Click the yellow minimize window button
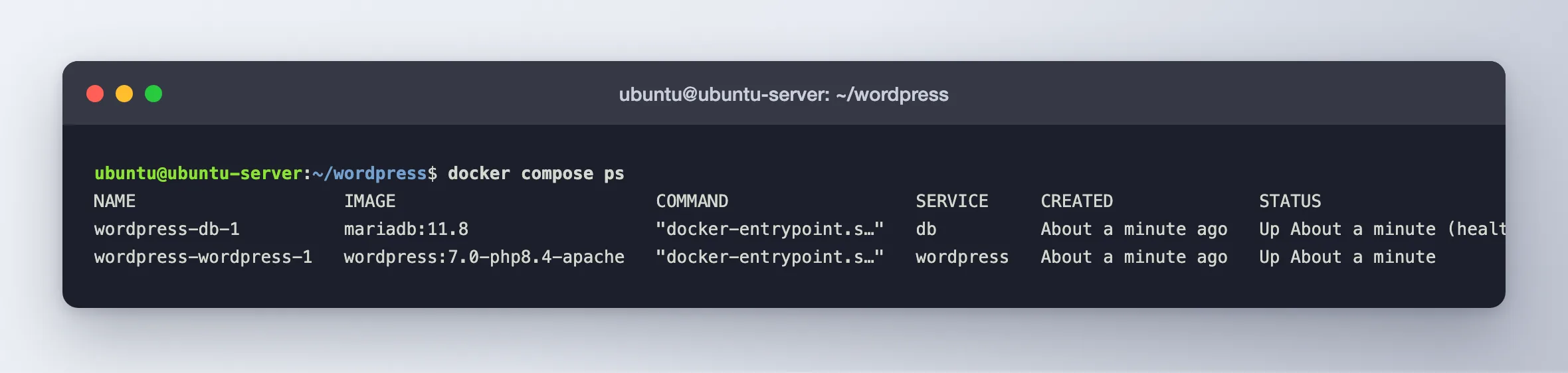 pyautogui.click(x=124, y=94)
